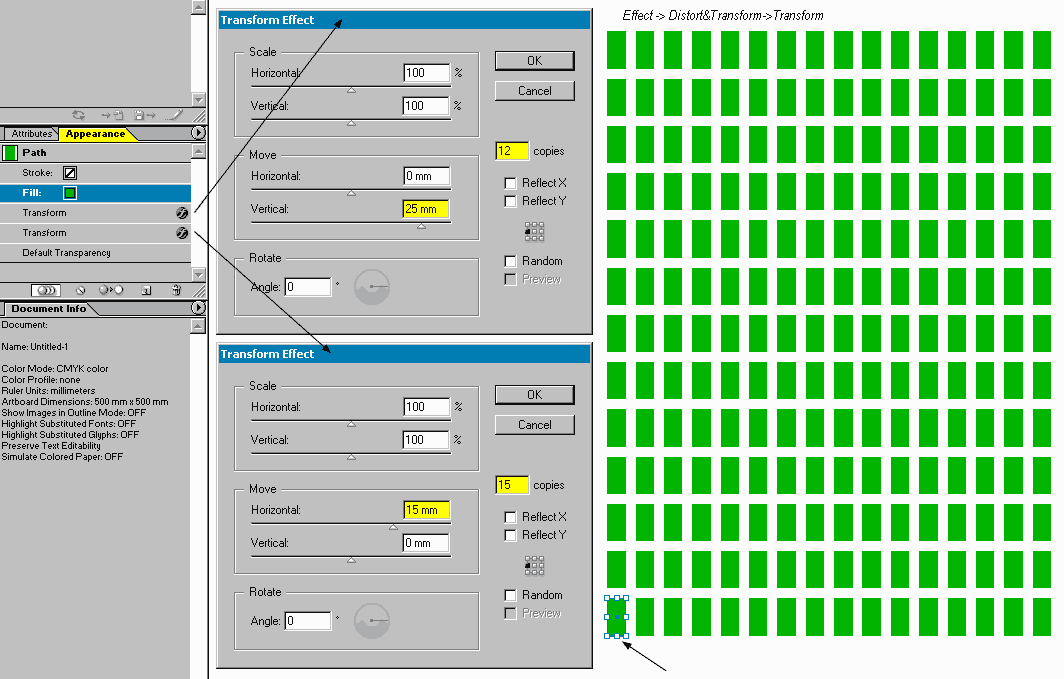The width and height of the screenshot is (1064, 679).
Task: Open the Transform effect above Default Transparency
Action: click(96, 233)
